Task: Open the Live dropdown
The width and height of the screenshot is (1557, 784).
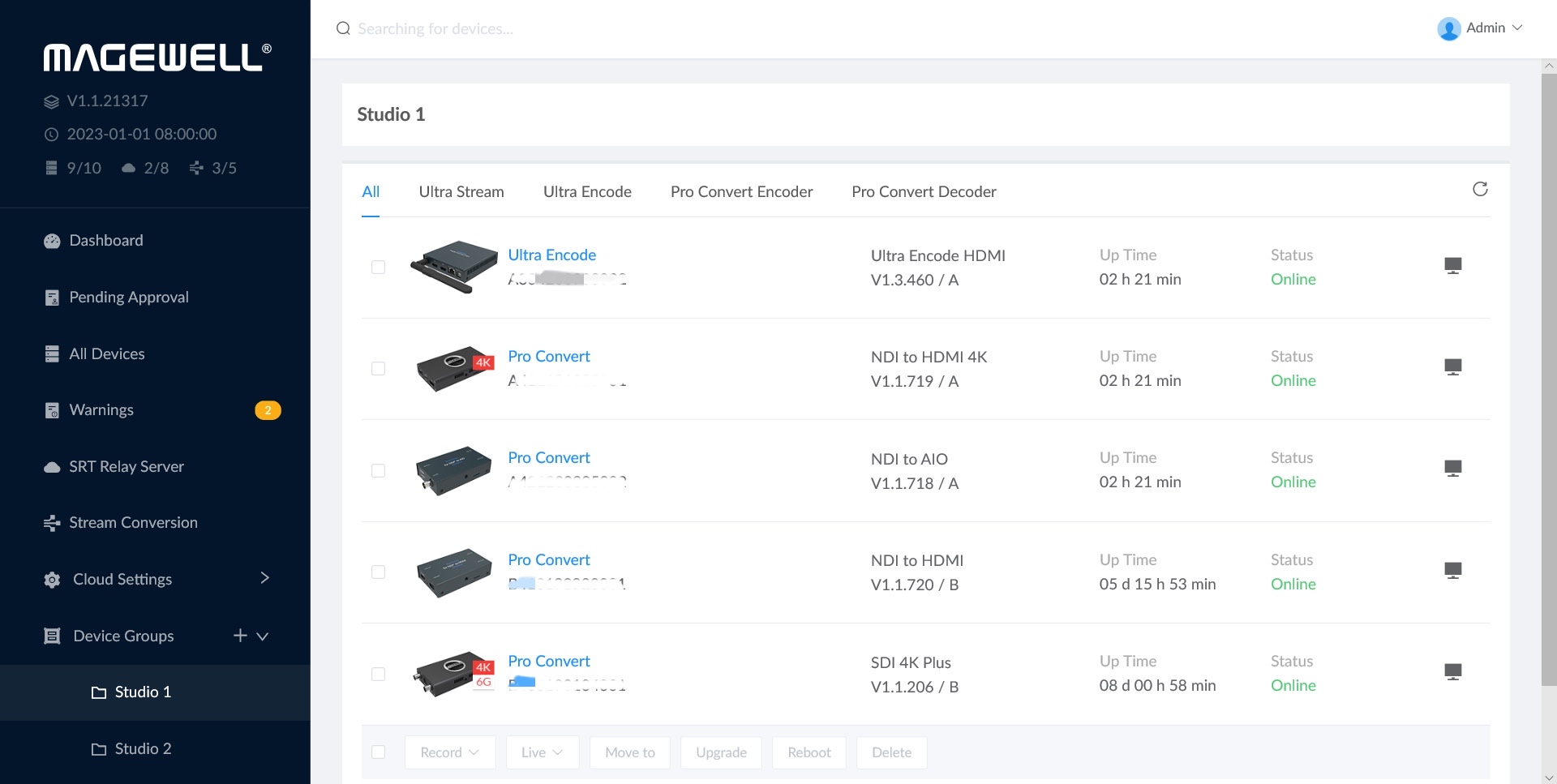Action: pyautogui.click(x=542, y=752)
